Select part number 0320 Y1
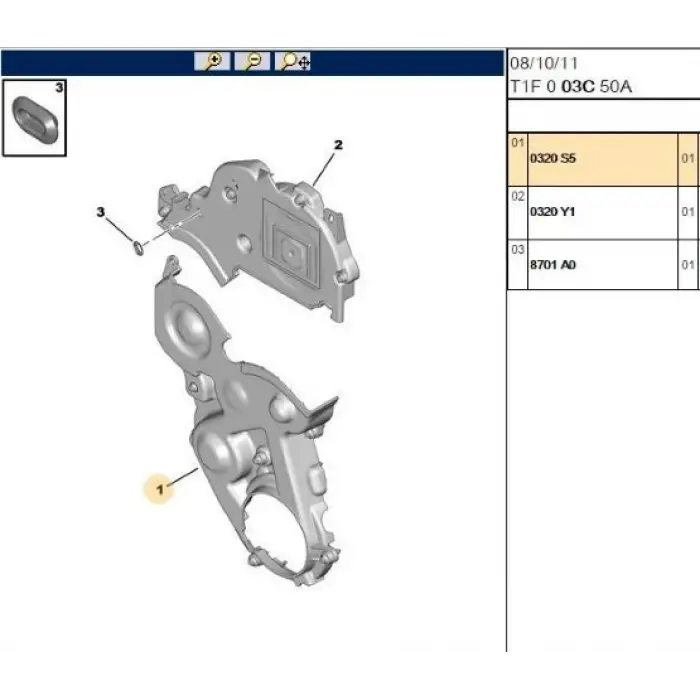700x700 pixels. click(x=552, y=212)
